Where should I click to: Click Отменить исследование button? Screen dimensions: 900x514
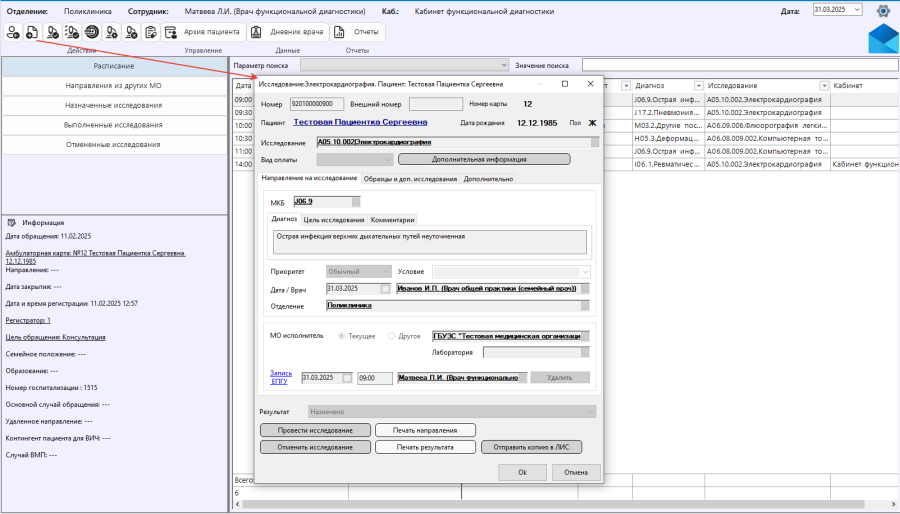point(315,447)
